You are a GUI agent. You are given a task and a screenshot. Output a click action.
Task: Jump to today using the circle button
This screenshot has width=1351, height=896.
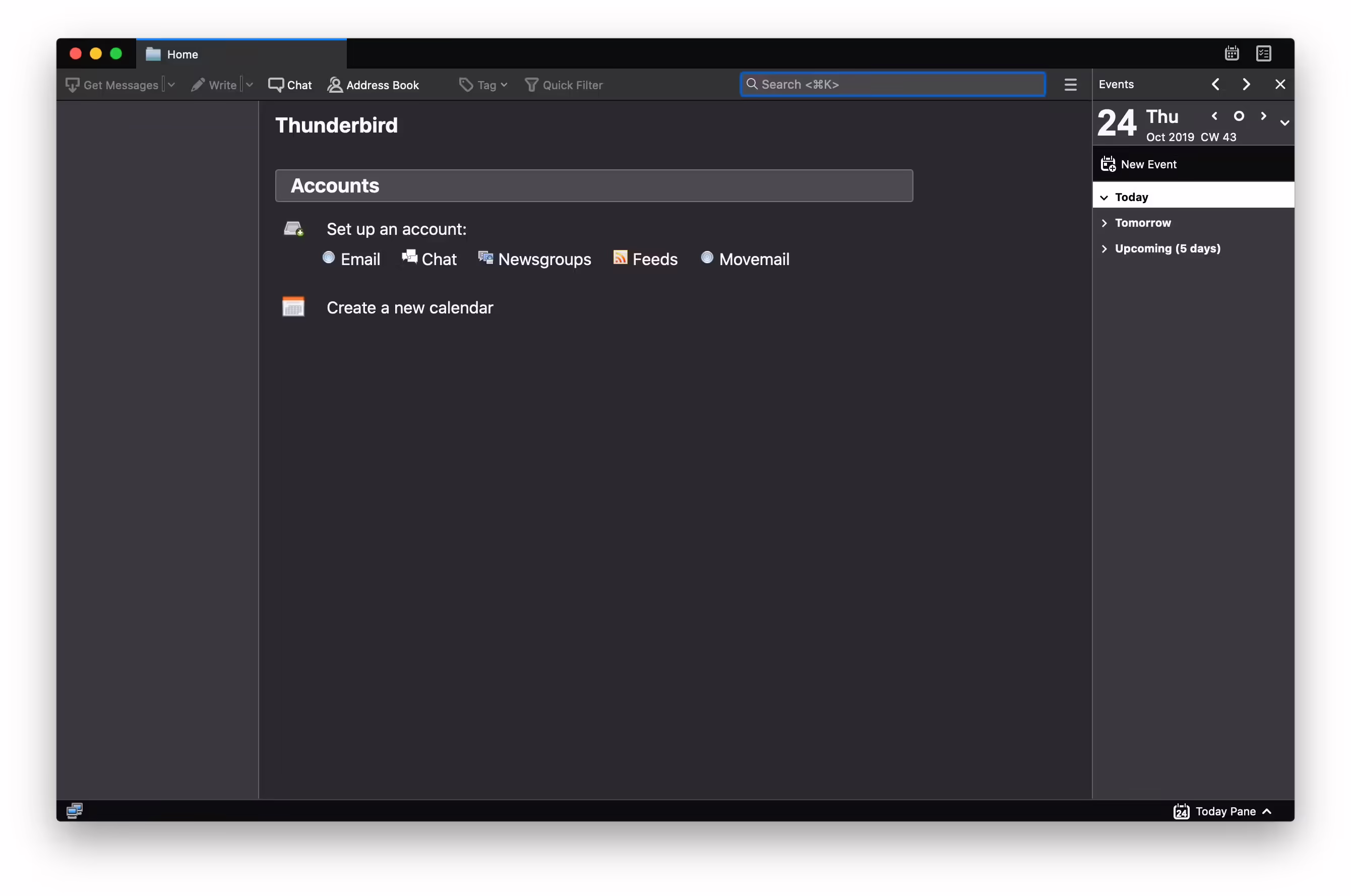coord(1239,116)
